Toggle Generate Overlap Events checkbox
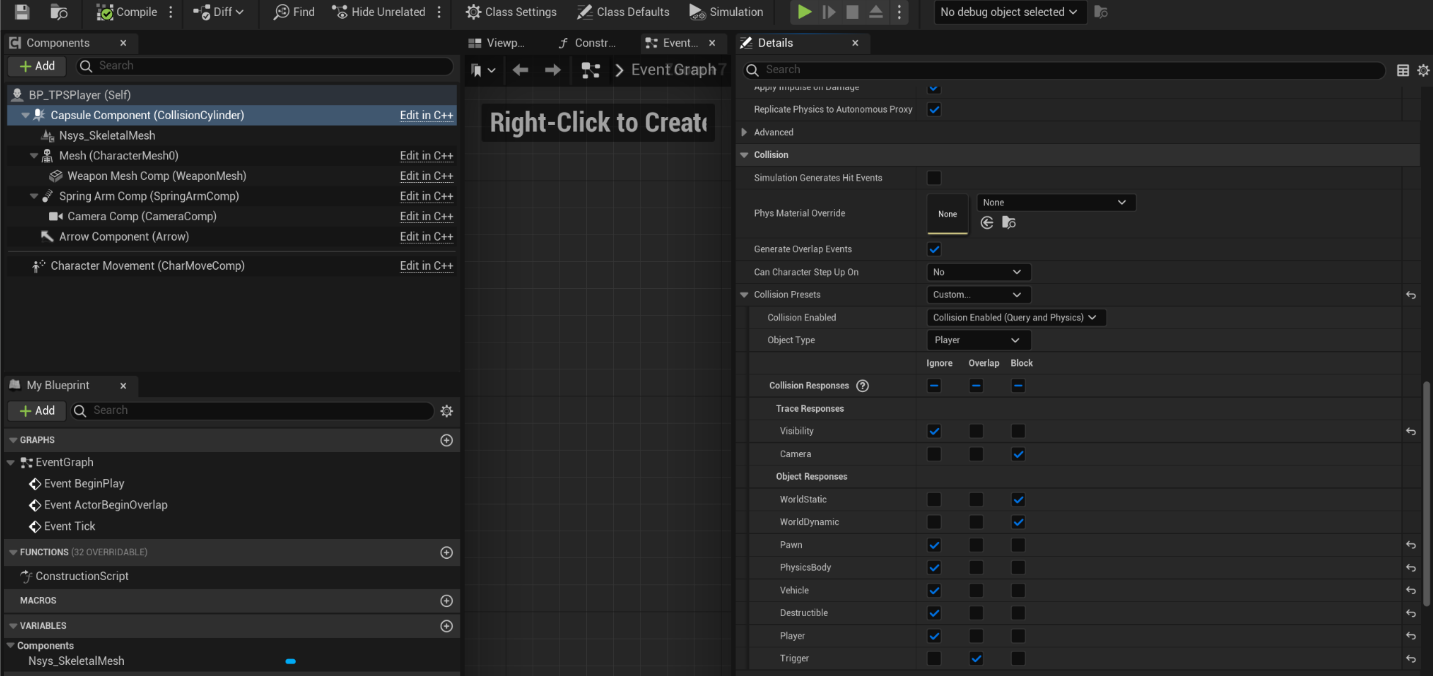1433x676 pixels. (x=934, y=249)
